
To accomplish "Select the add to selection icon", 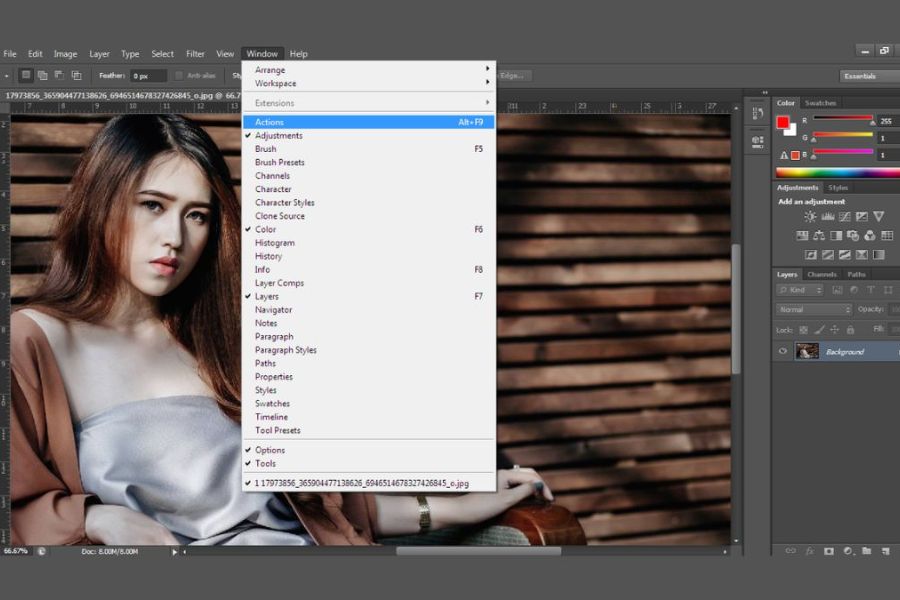I will click(x=42, y=75).
